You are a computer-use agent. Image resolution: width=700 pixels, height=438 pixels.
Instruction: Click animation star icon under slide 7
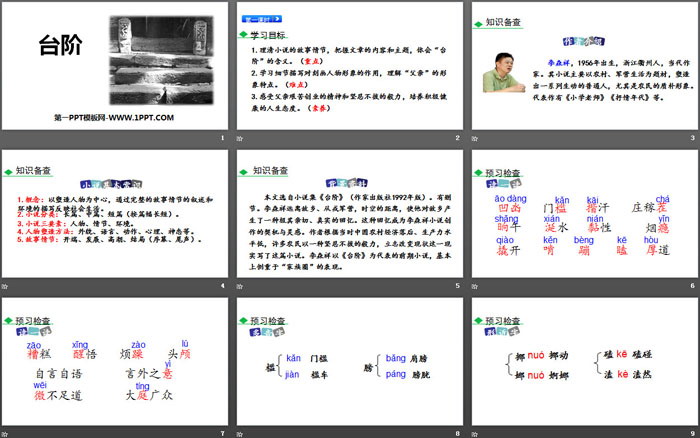[4, 434]
